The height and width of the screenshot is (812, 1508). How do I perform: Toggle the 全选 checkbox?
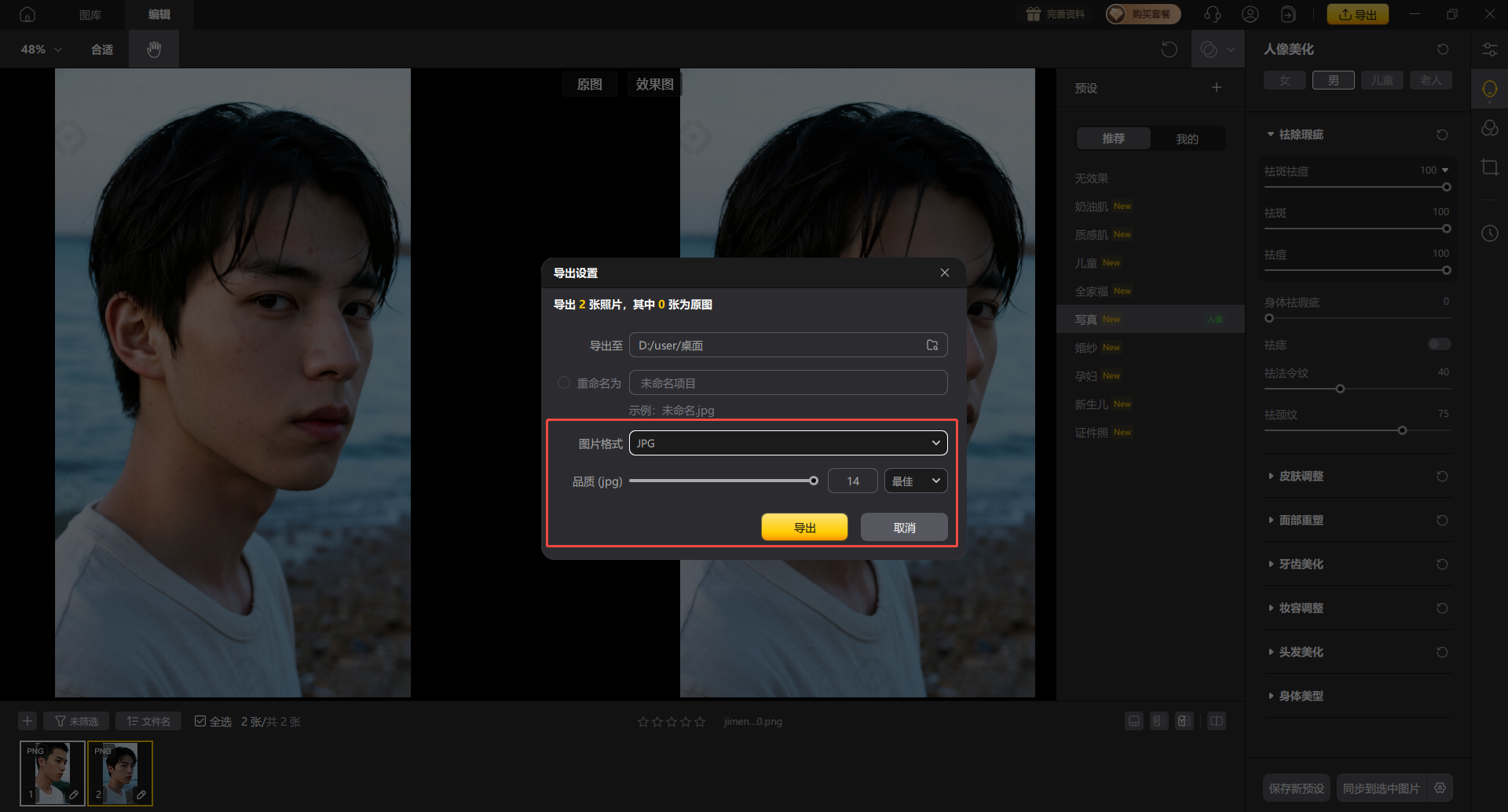(x=200, y=721)
